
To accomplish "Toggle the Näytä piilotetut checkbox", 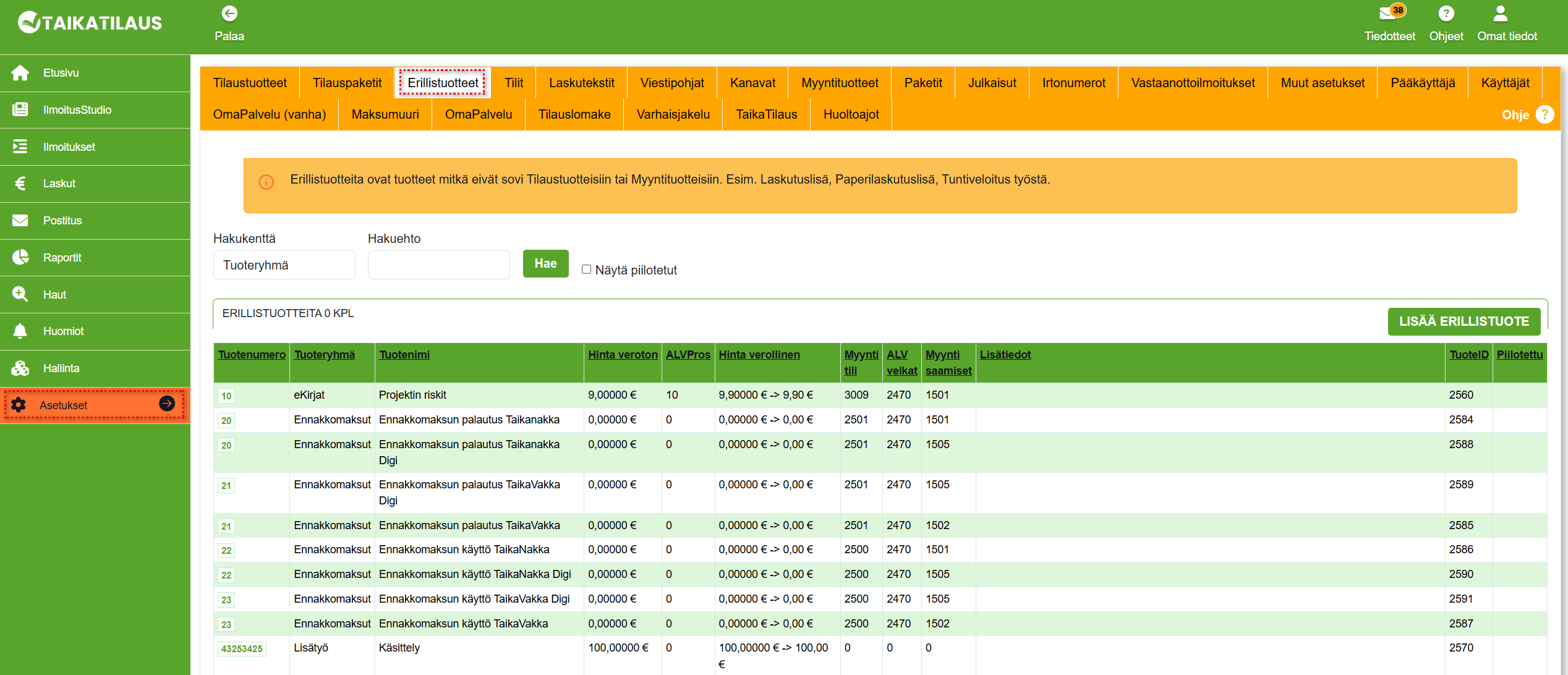I will (x=586, y=270).
